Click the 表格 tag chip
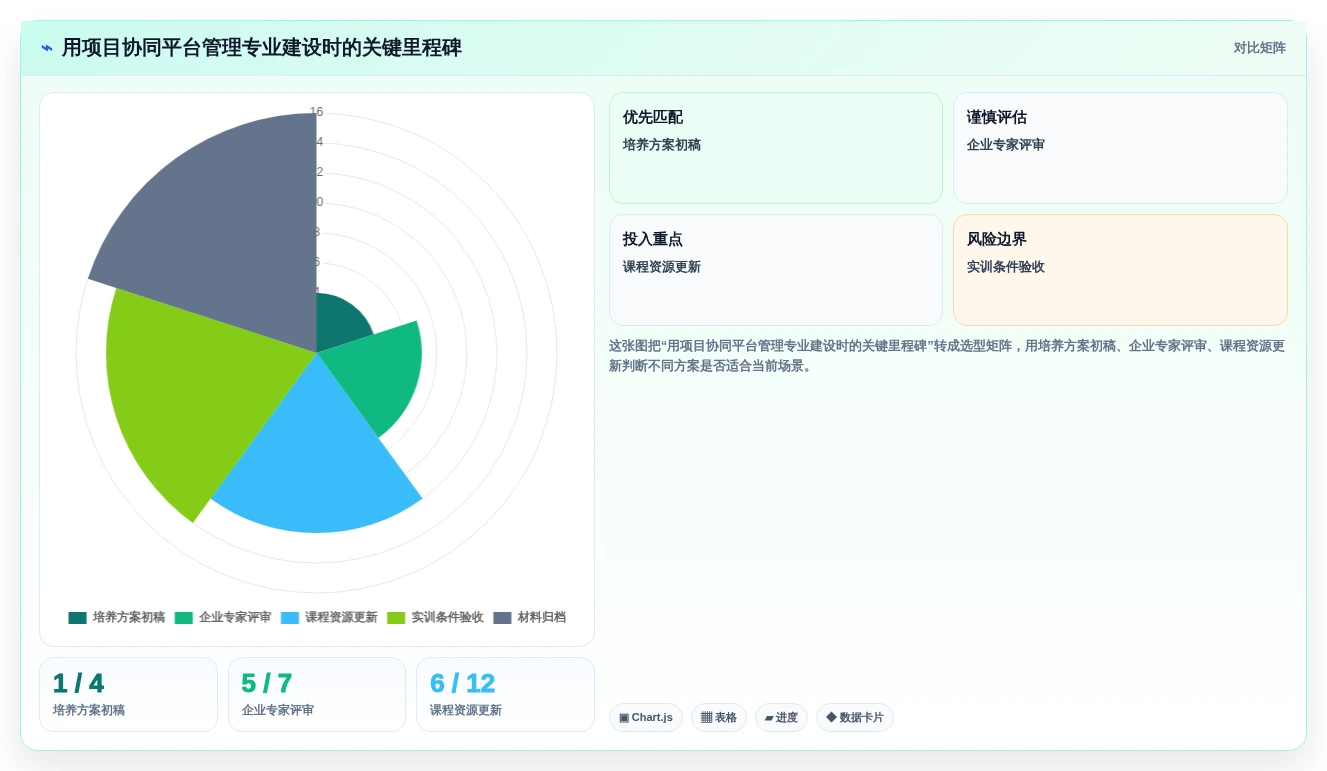 tap(719, 718)
